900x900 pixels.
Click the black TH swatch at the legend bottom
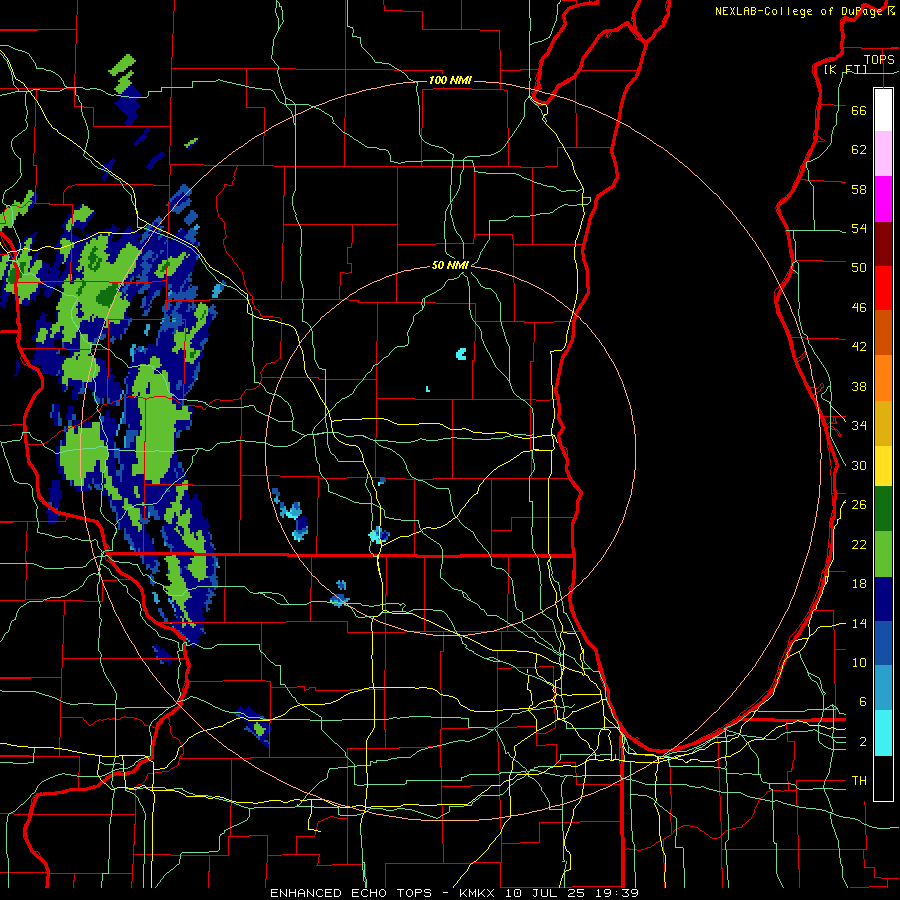[883, 778]
